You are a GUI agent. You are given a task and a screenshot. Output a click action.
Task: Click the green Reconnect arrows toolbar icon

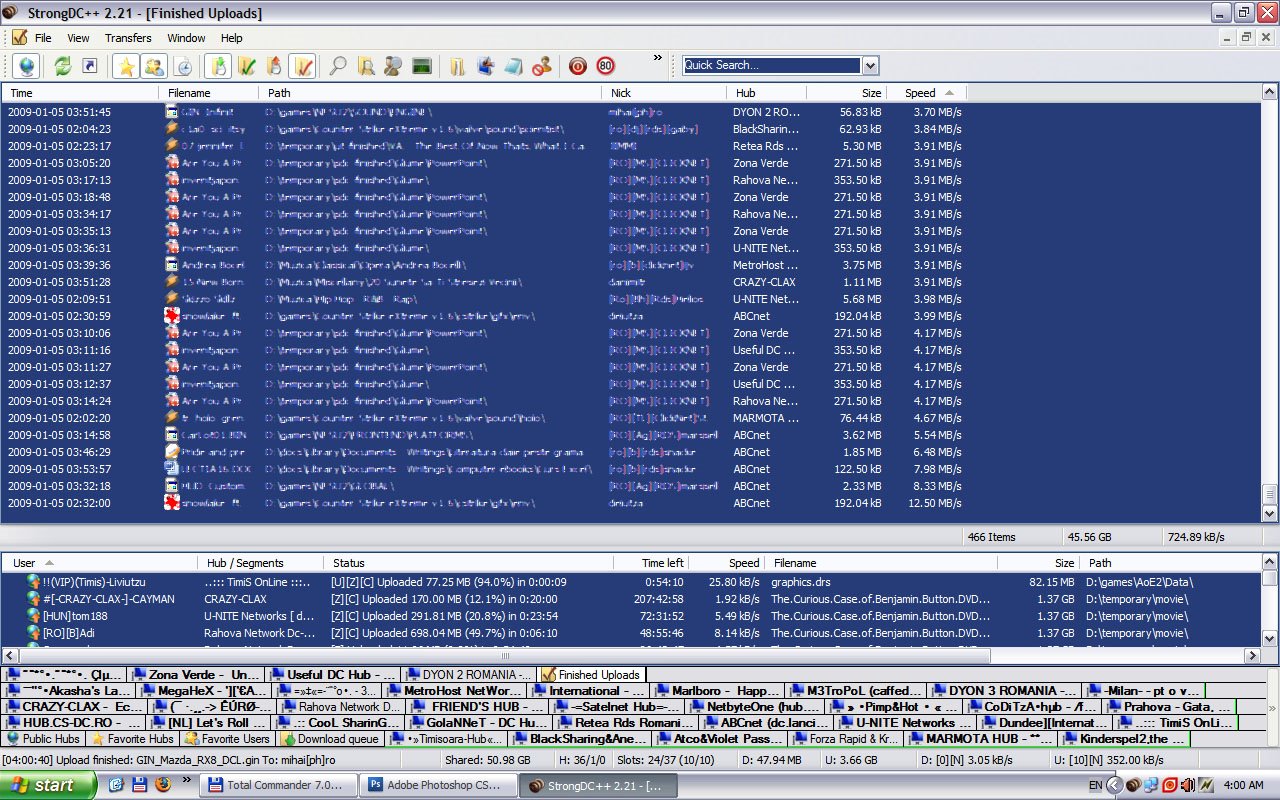tap(62, 66)
